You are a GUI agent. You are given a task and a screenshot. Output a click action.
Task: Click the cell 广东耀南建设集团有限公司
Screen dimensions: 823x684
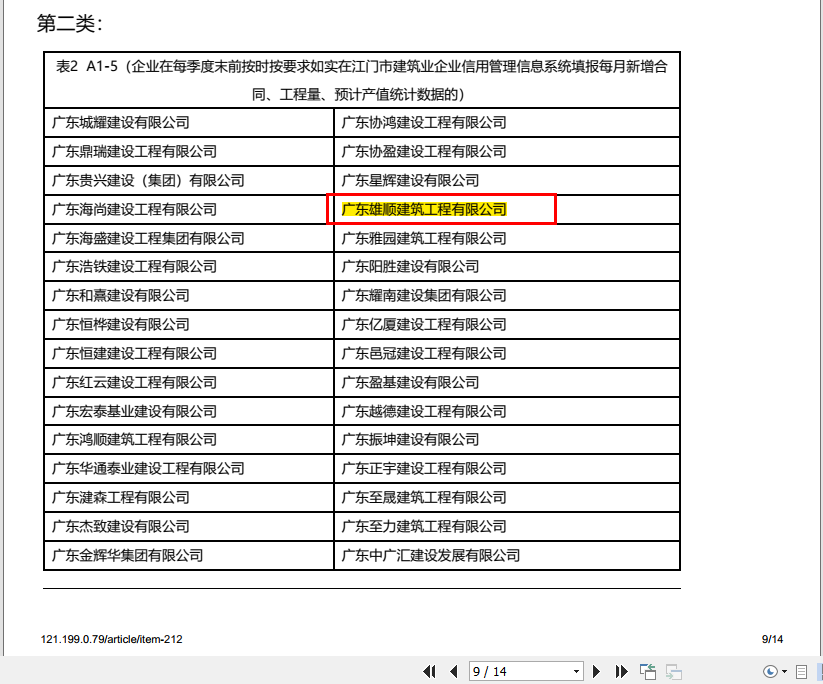tap(507, 296)
